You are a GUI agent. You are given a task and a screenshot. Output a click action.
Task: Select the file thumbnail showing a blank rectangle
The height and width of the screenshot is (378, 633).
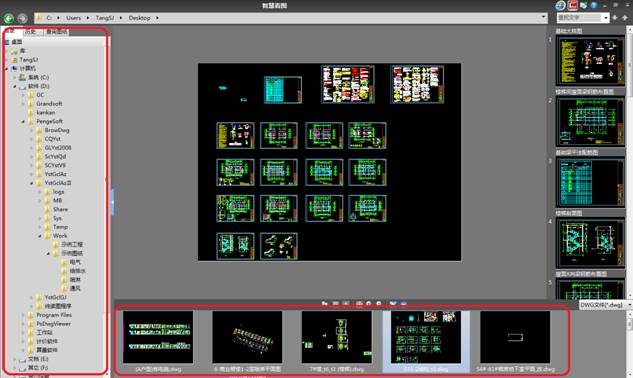coord(515,337)
